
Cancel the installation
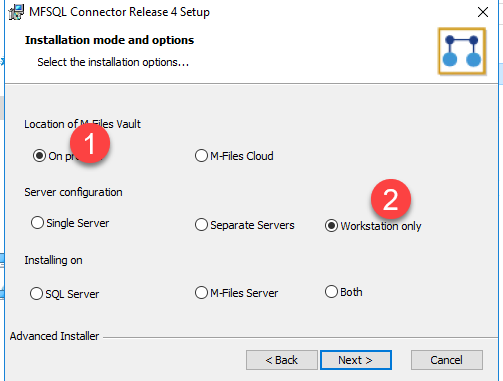pos(447,360)
